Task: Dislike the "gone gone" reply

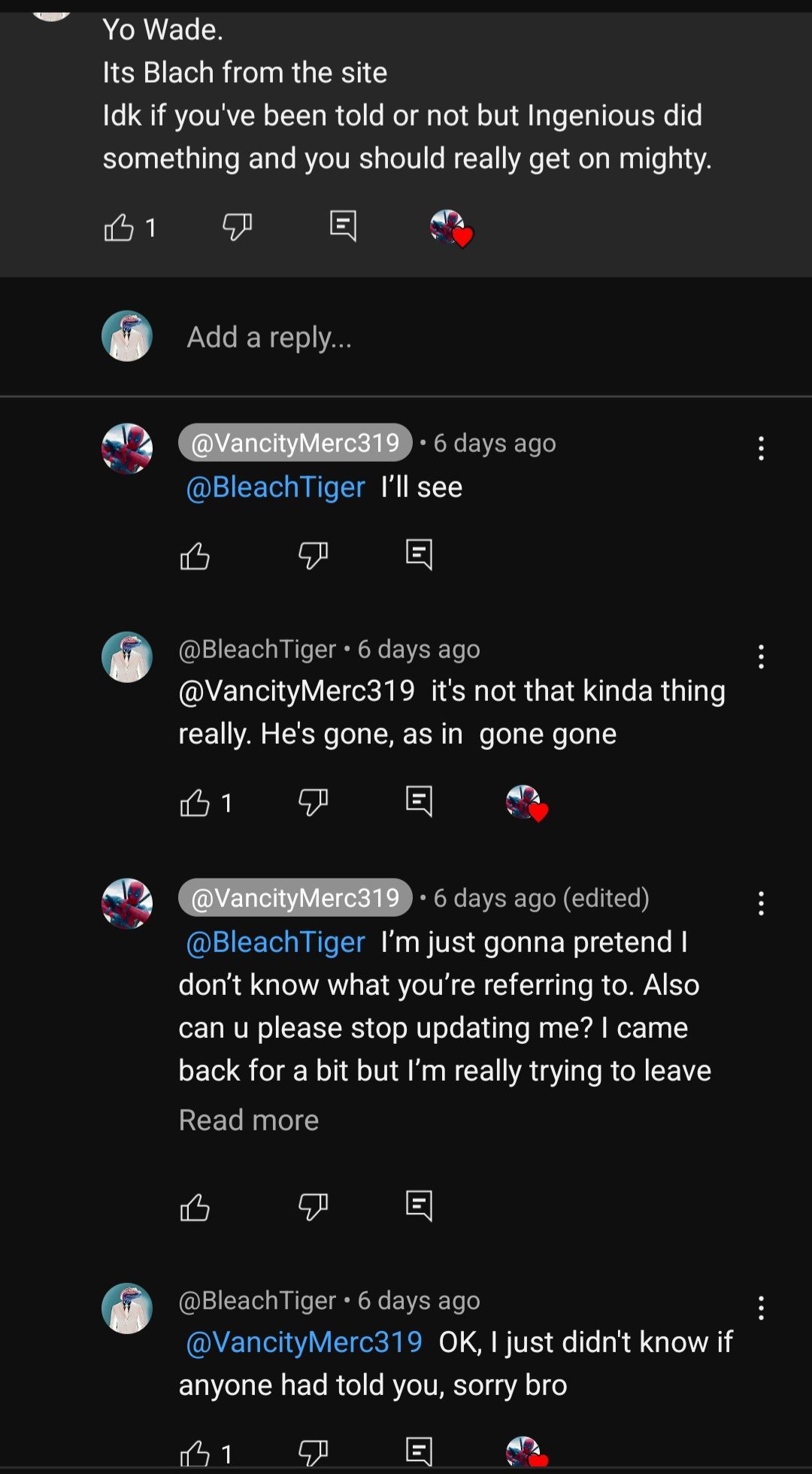Action: click(x=313, y=802)
